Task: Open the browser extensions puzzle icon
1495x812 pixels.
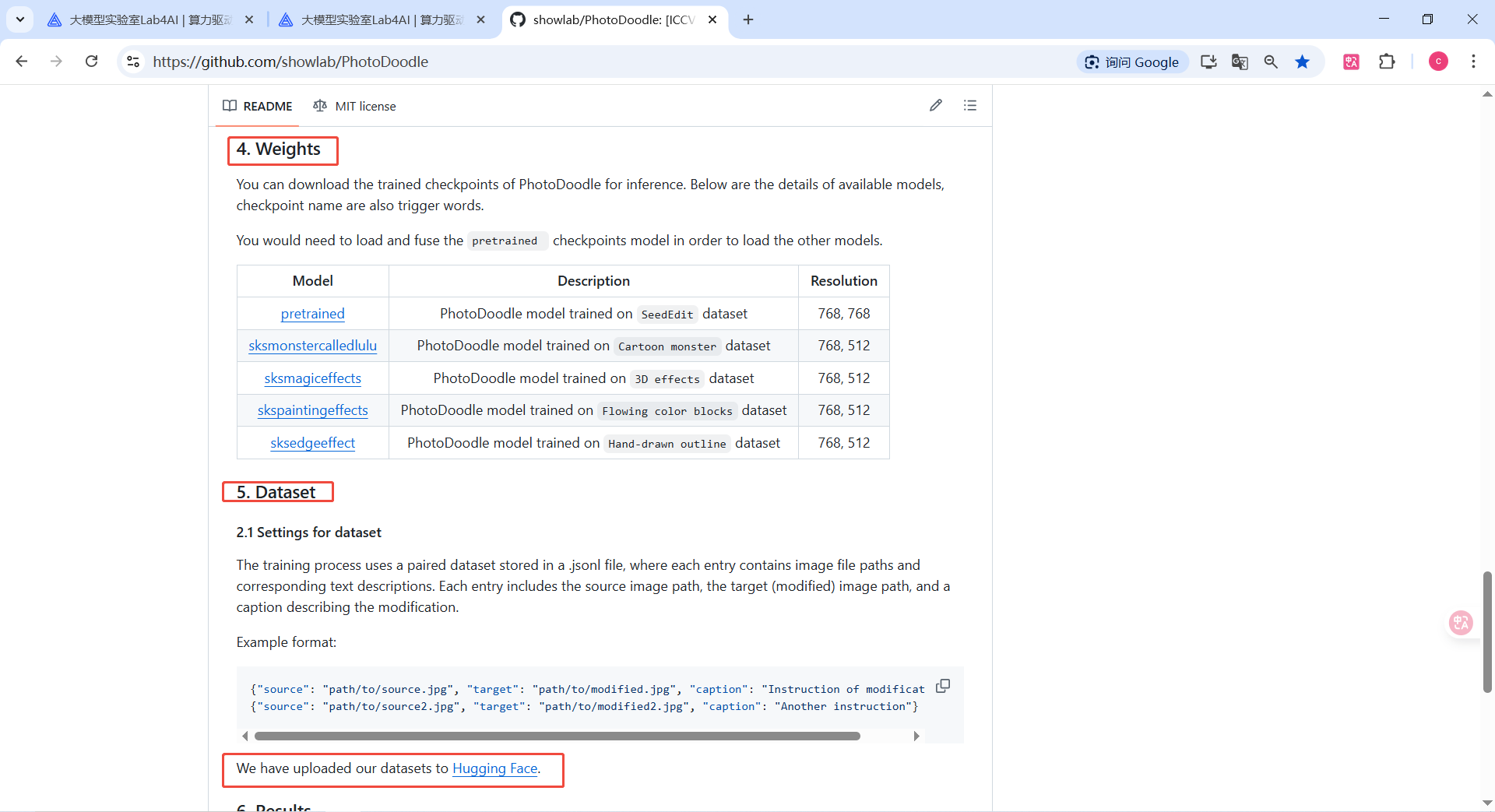Action: coord(1387,62)
